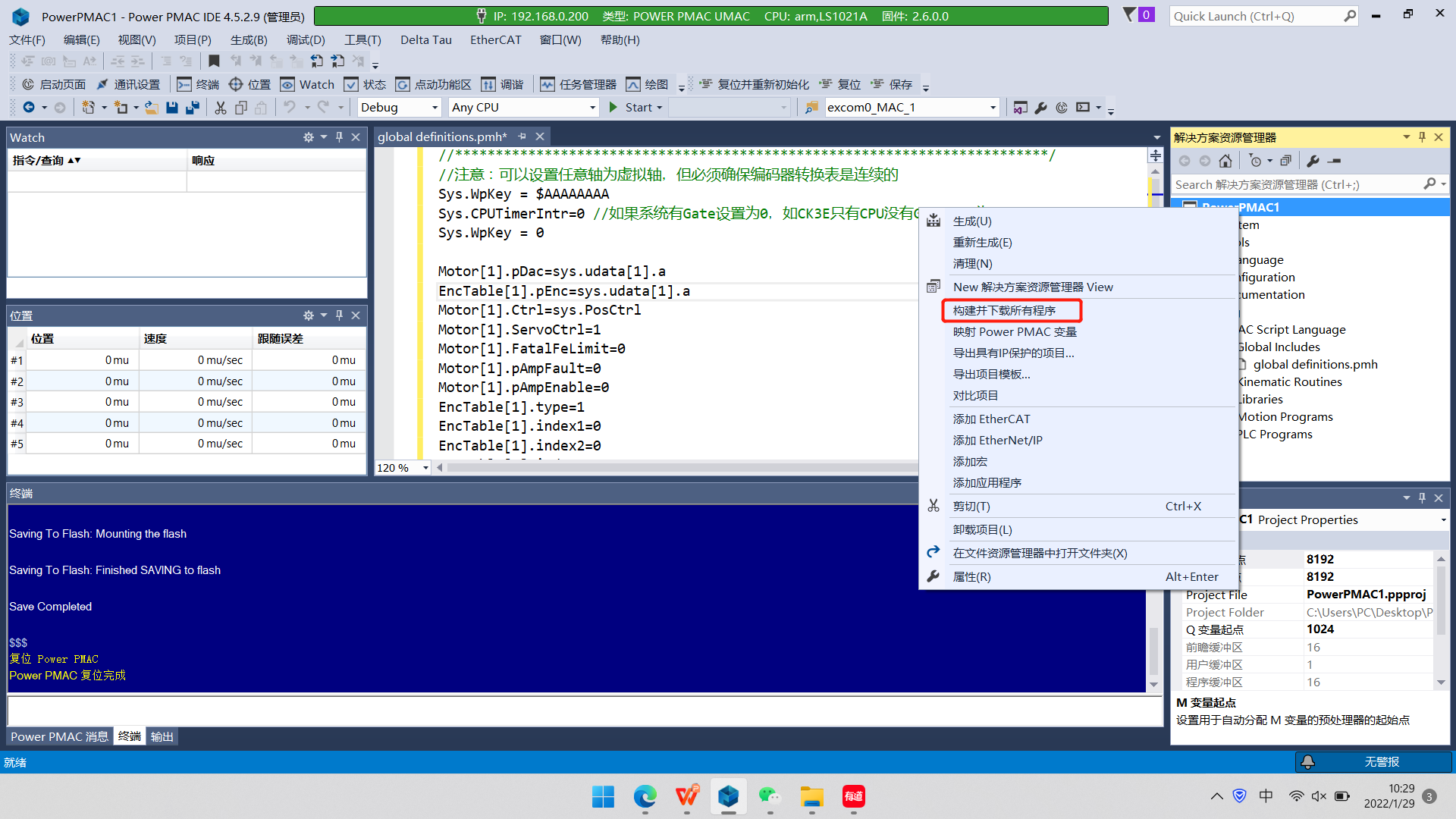Open 通讯设置 communication setup
The width and height of the screenshot is (1456, 819).
(128, 84)
